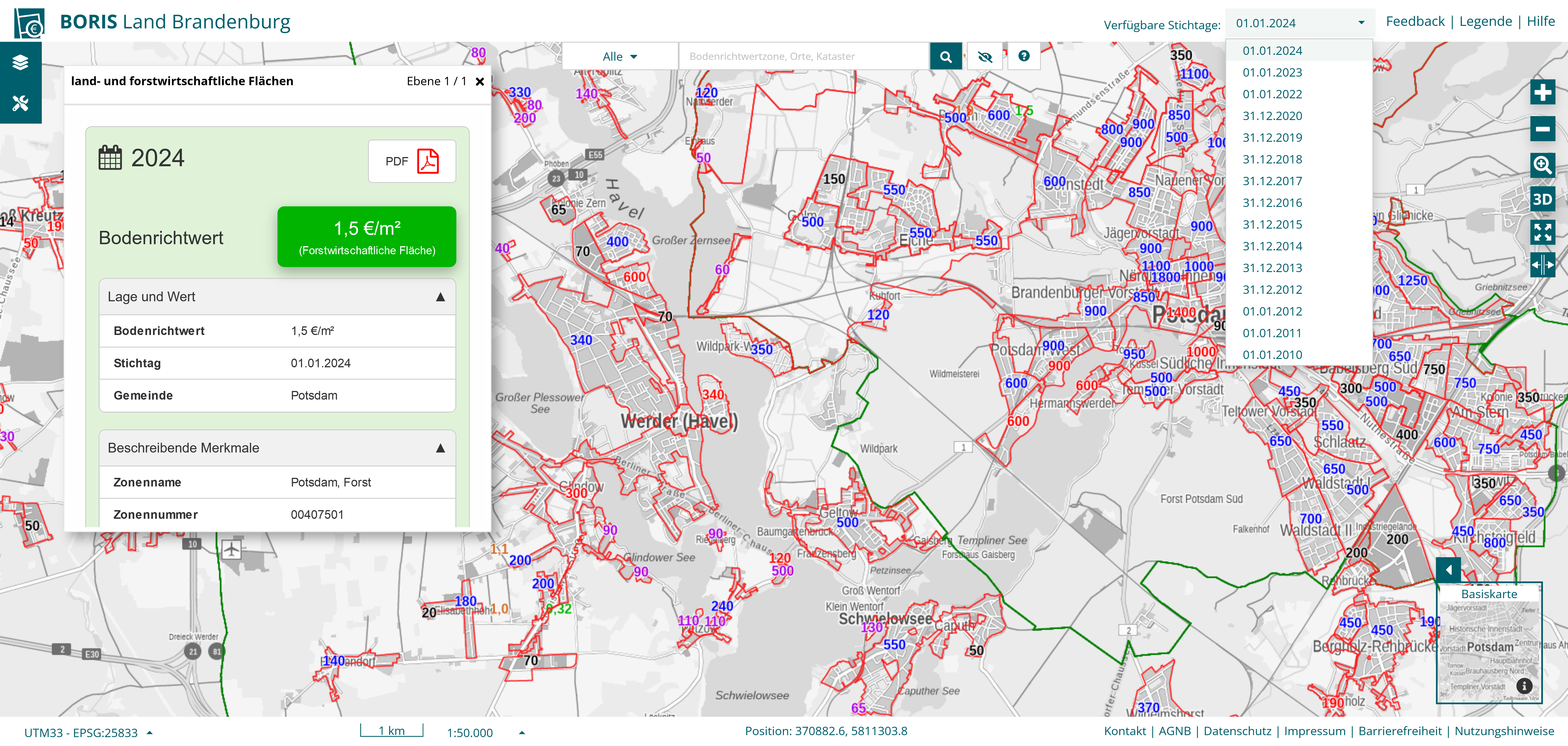Open the AGNB footer link
Viewport: 1568px width, 746px height.
click(x=1175, y=732)
